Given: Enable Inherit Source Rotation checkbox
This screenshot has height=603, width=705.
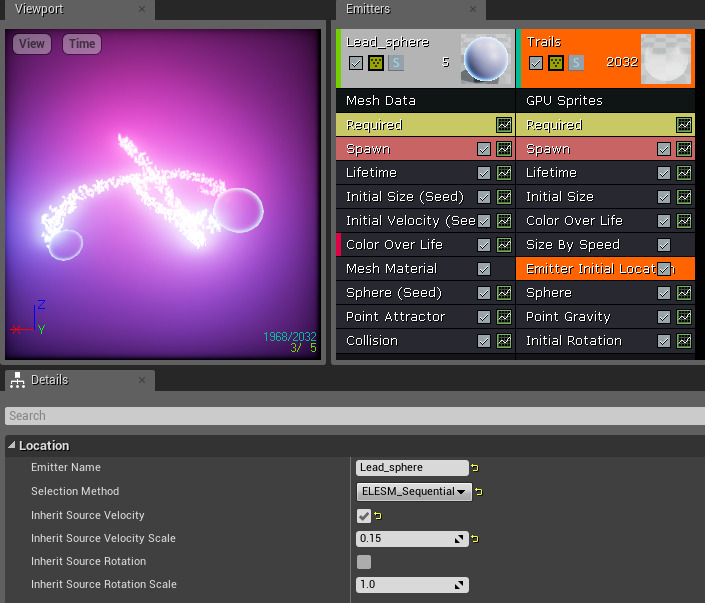Looking at the screenshot, I should (x=364, y=562).
